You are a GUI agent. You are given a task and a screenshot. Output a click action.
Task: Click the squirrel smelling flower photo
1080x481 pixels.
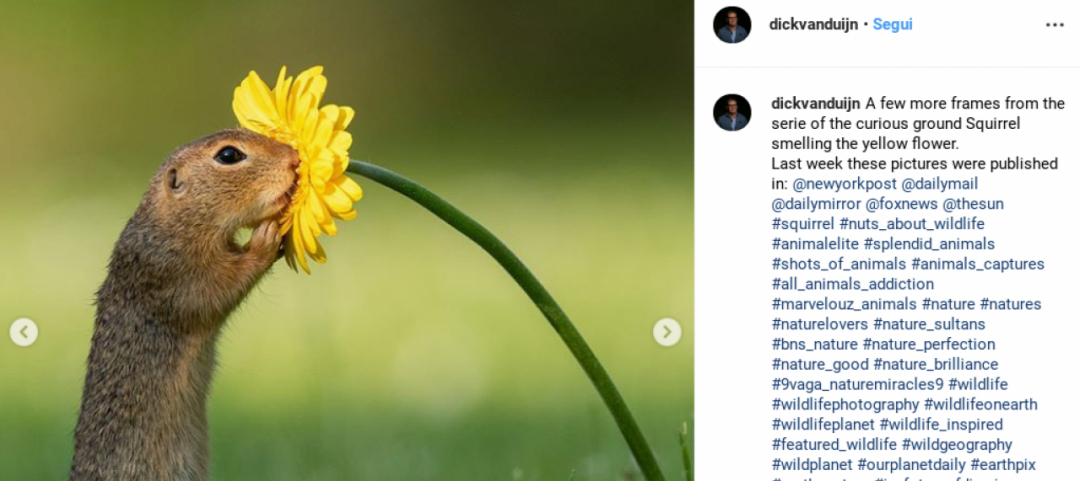[x=346, y=240]
